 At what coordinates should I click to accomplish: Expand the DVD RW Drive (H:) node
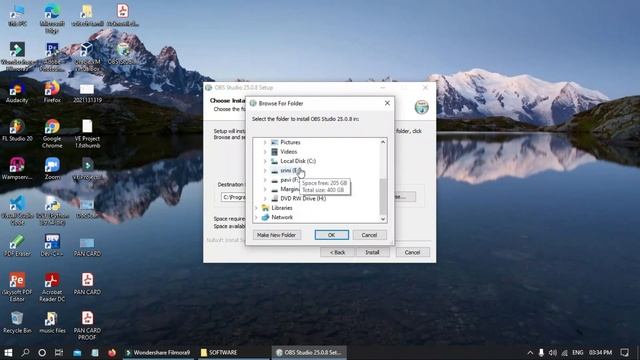[x=265, y=199]
